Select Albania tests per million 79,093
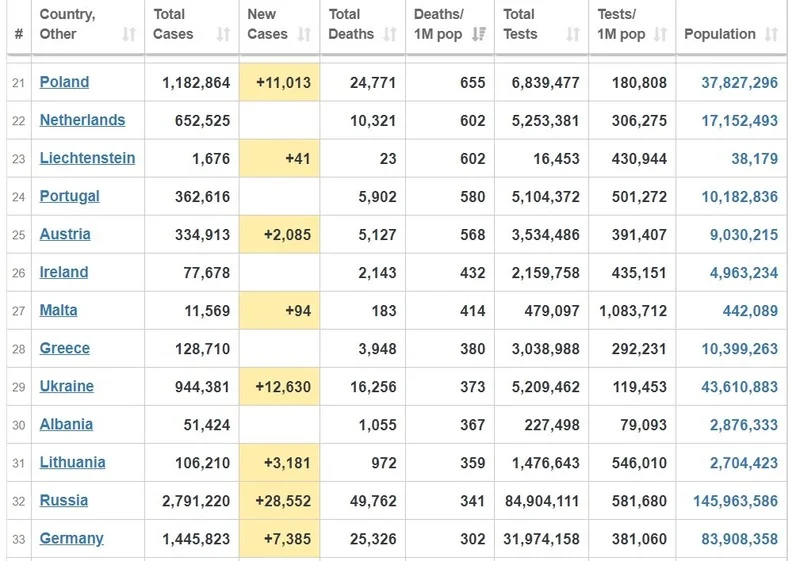Viewport: 800px width, 561px height. point(643,425)
